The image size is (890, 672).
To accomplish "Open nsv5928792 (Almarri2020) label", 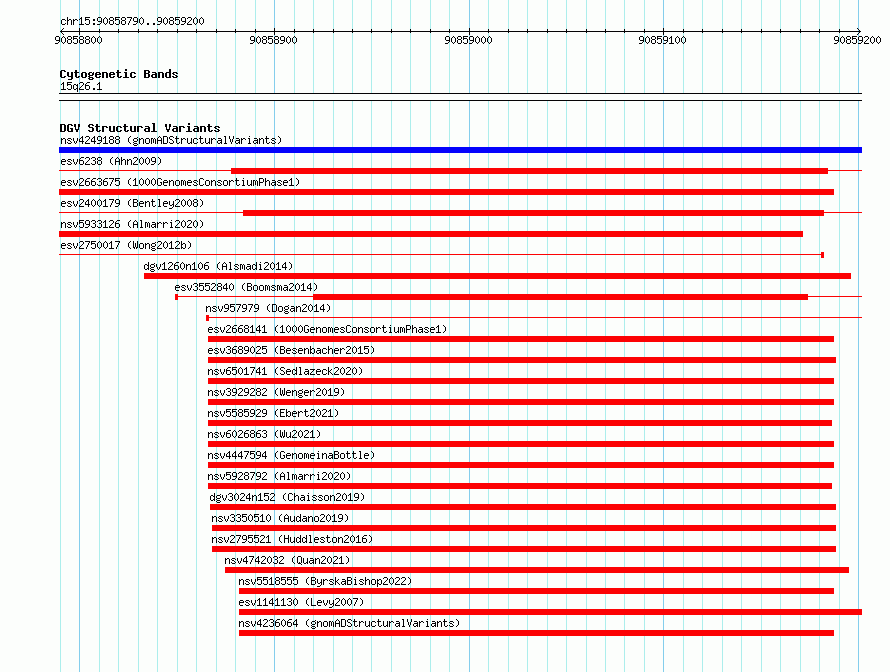I will [279, 476].
